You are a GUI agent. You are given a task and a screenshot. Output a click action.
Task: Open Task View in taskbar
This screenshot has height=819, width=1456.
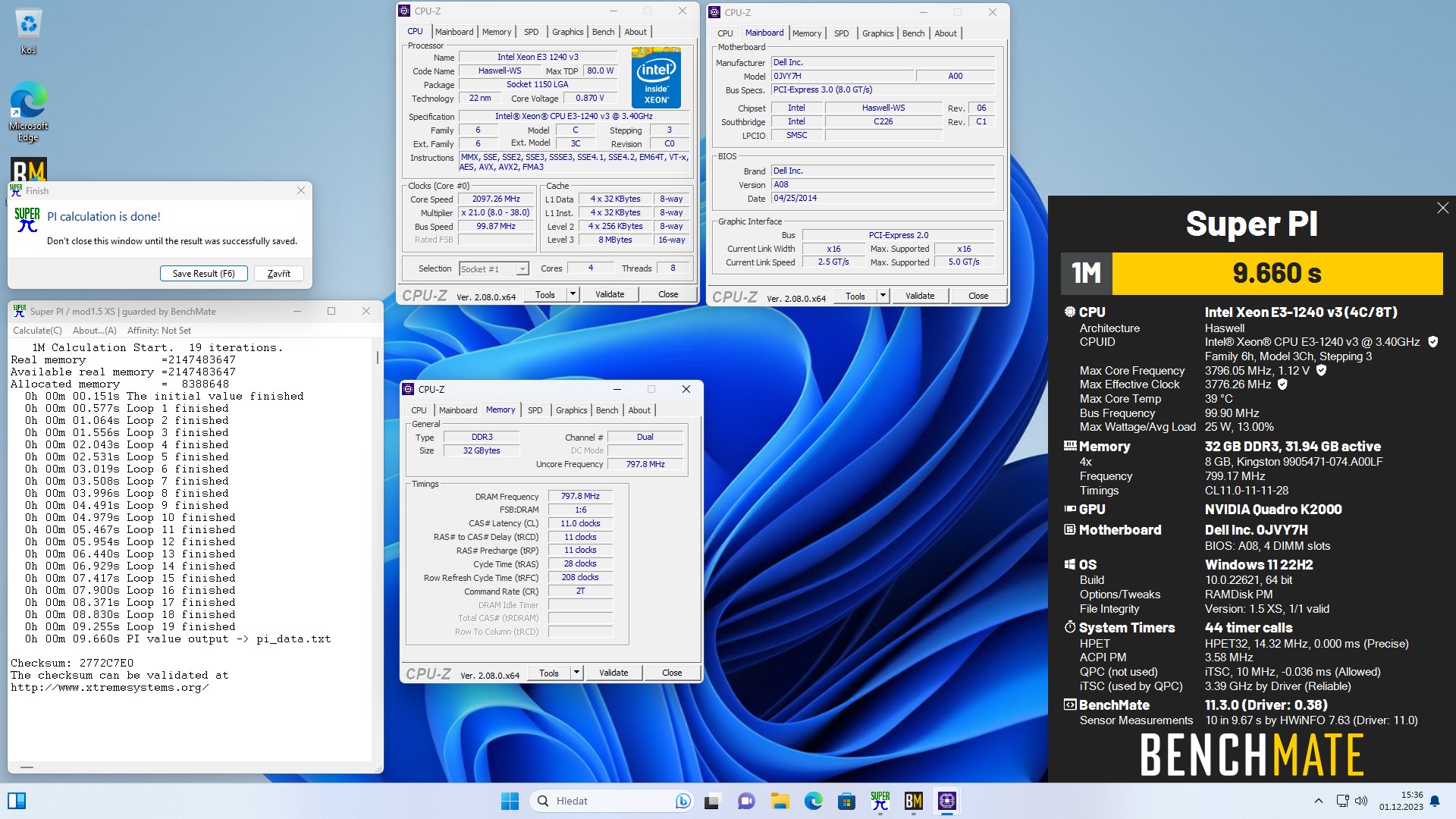(x=712, y=801)
